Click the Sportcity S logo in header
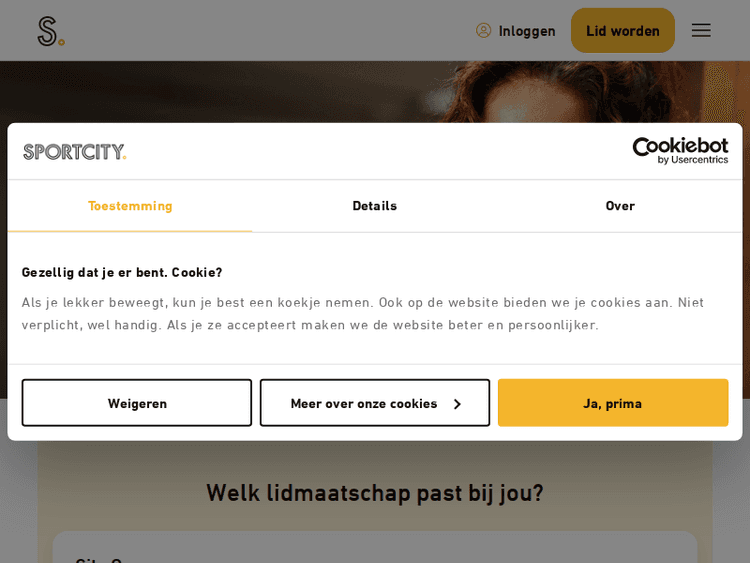750x563 pixels. pos(50,31)
